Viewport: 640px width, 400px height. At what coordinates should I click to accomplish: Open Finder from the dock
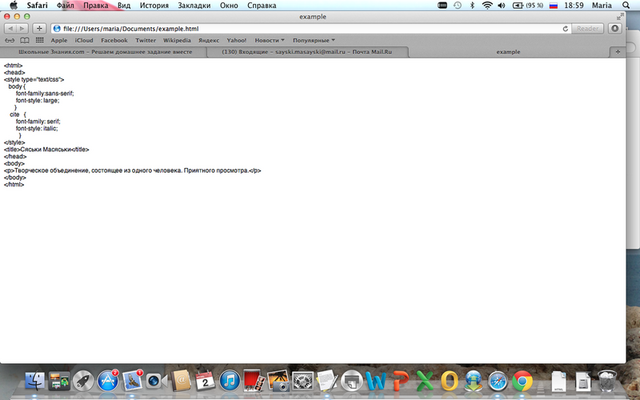35,381
